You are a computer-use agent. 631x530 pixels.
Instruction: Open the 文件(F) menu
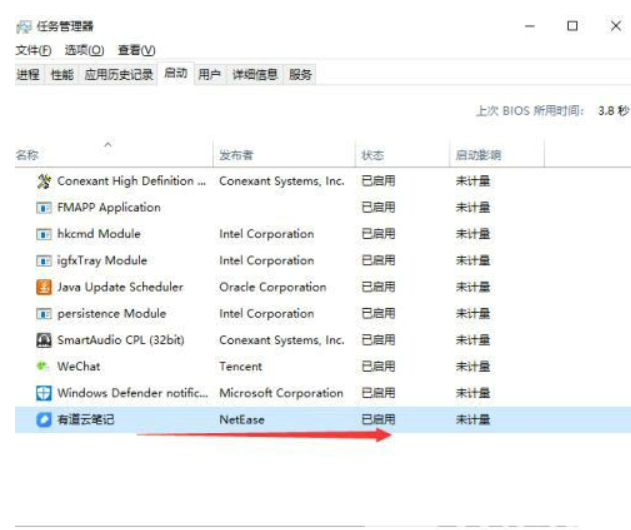point(33,50)
